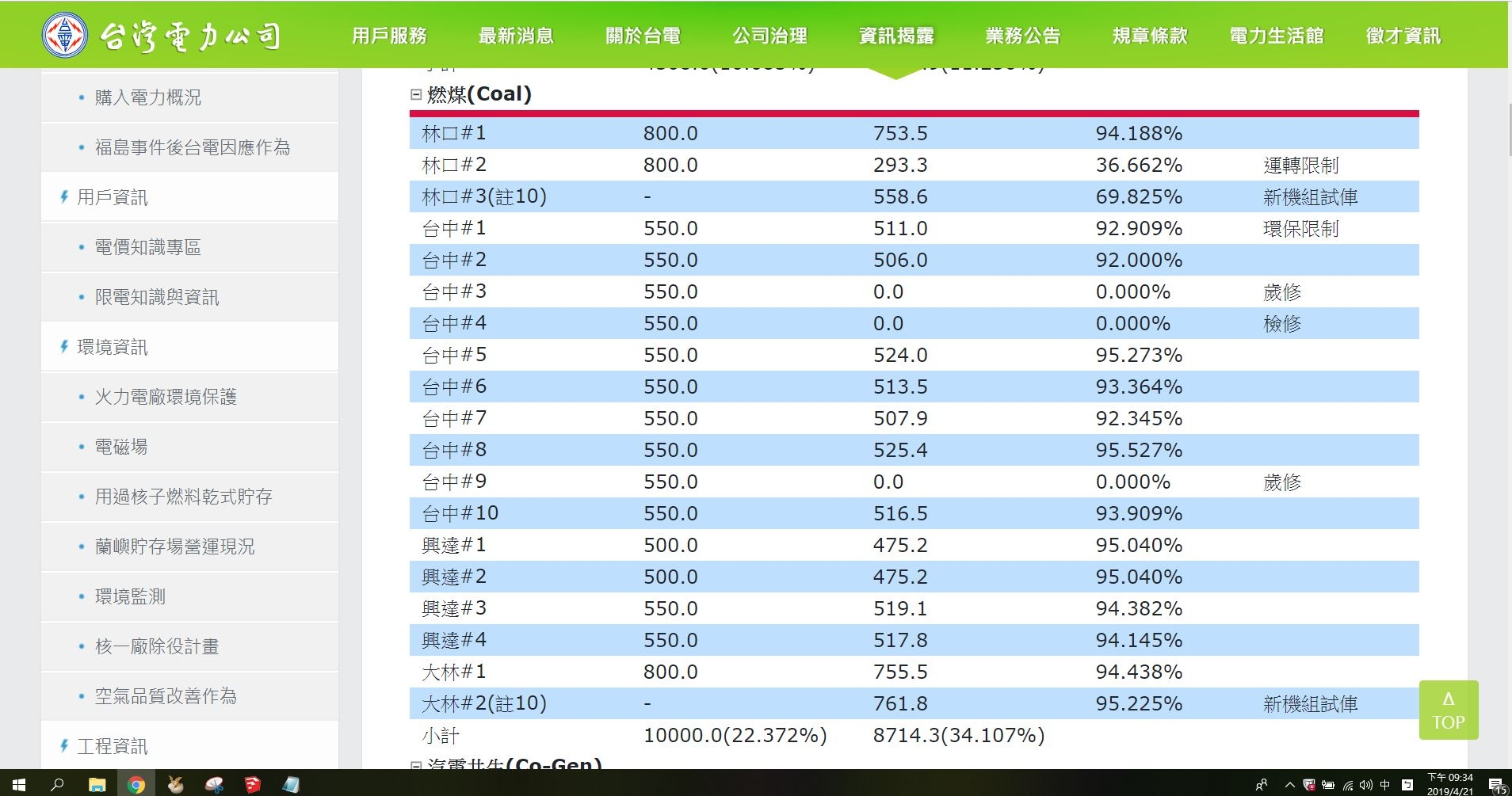Click 755.5 output in 大林#1 row

pos(900,672)
